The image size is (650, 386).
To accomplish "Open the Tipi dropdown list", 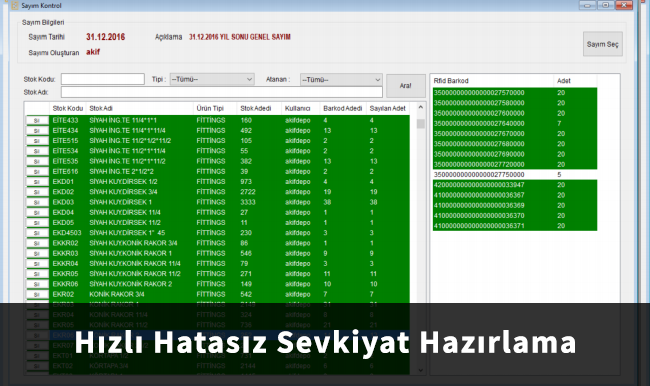I will (x=212, y=79).
